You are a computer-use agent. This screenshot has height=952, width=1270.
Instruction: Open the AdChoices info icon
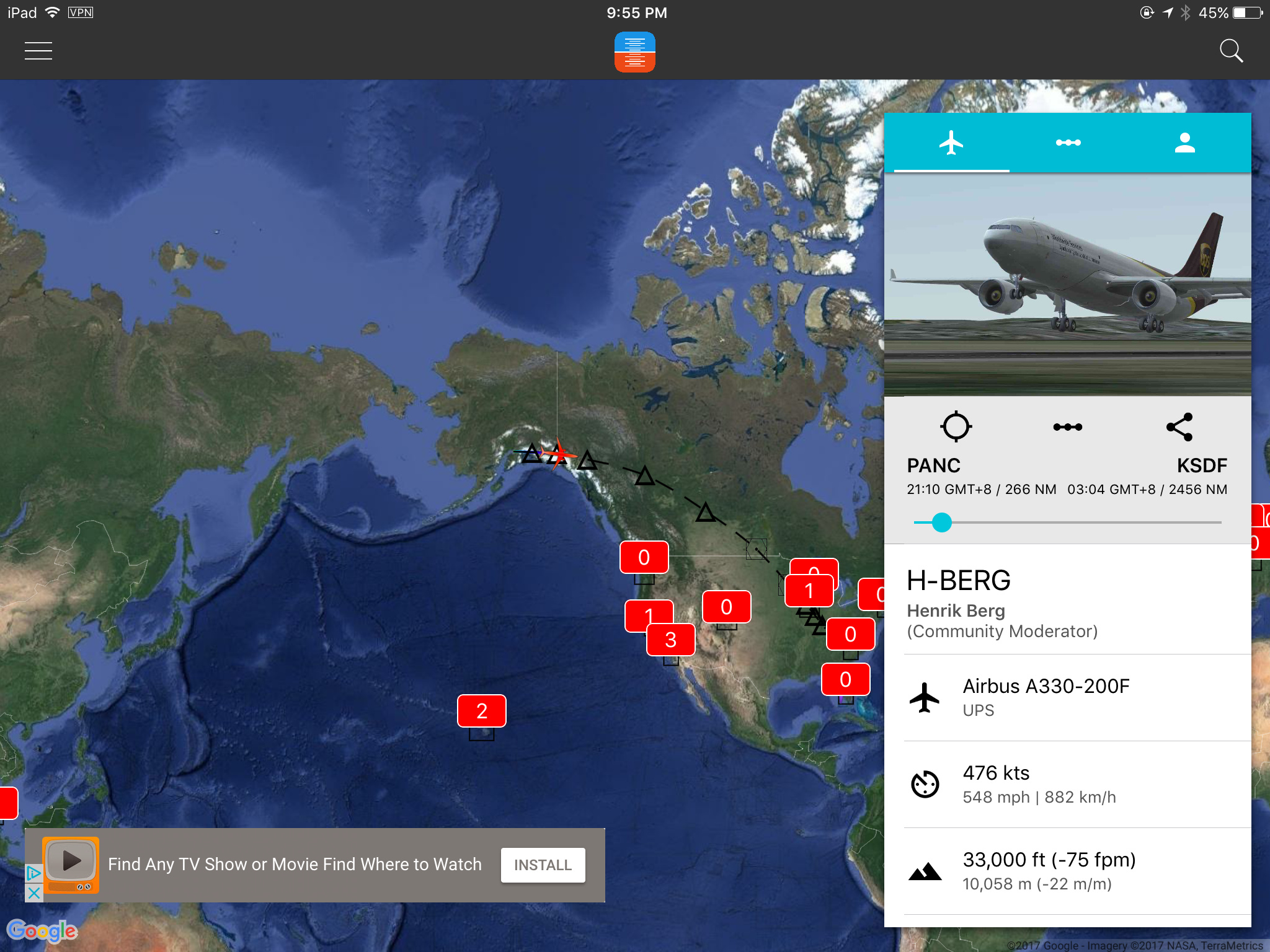tap(33, 873)
